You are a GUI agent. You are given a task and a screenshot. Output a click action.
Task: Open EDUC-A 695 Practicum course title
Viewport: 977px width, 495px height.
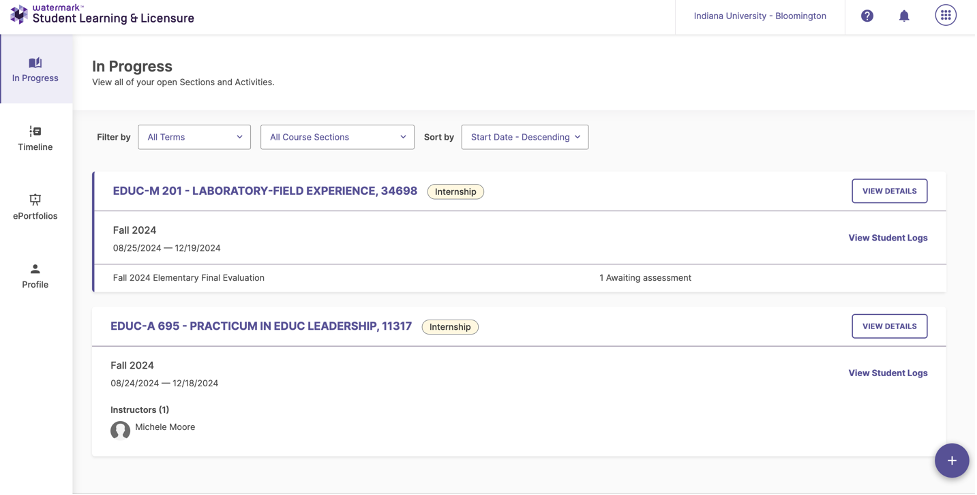coord(261,326)
